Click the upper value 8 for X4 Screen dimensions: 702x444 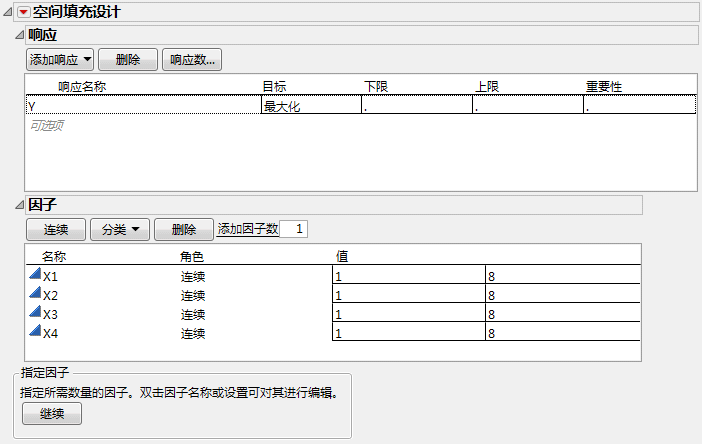coord(563,332)
